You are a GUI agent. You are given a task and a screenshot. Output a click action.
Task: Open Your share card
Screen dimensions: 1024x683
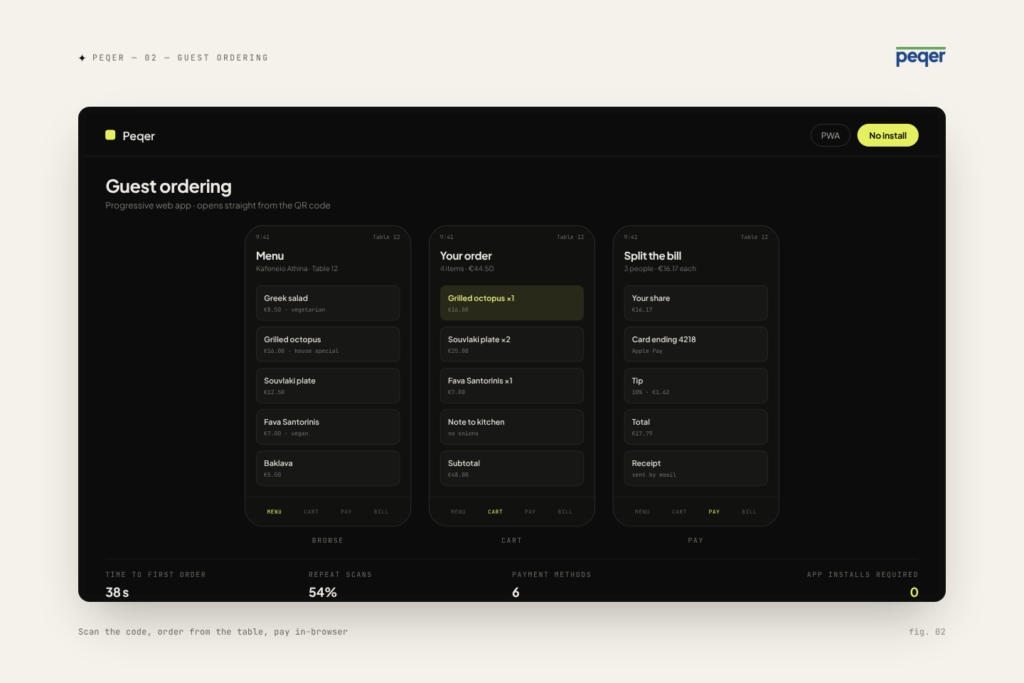(x=696, y=303)
